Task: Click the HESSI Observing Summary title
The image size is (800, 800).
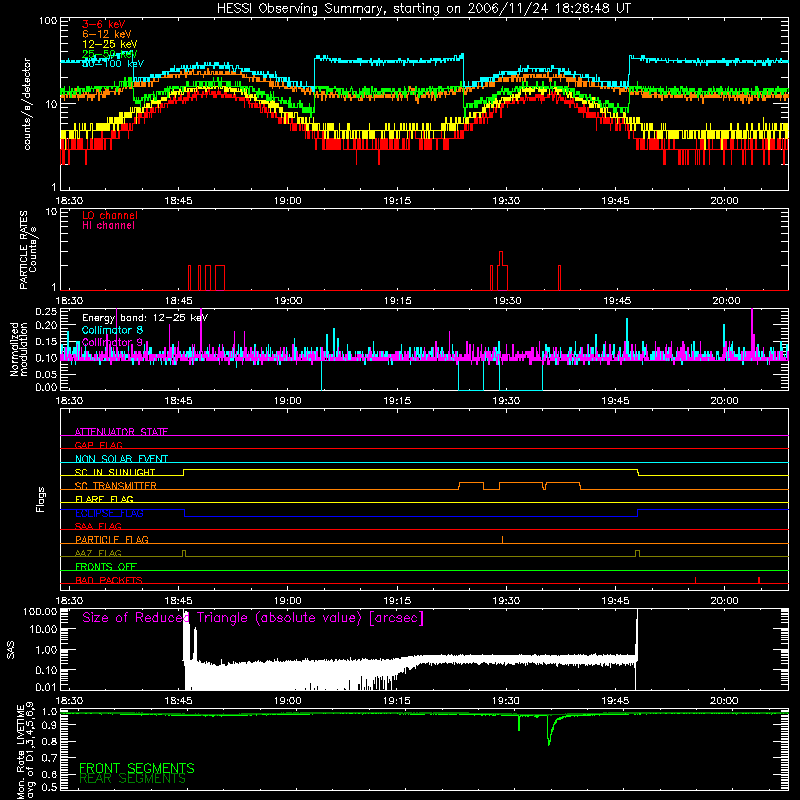Action: pyautogui.click(x=423, y=9)
